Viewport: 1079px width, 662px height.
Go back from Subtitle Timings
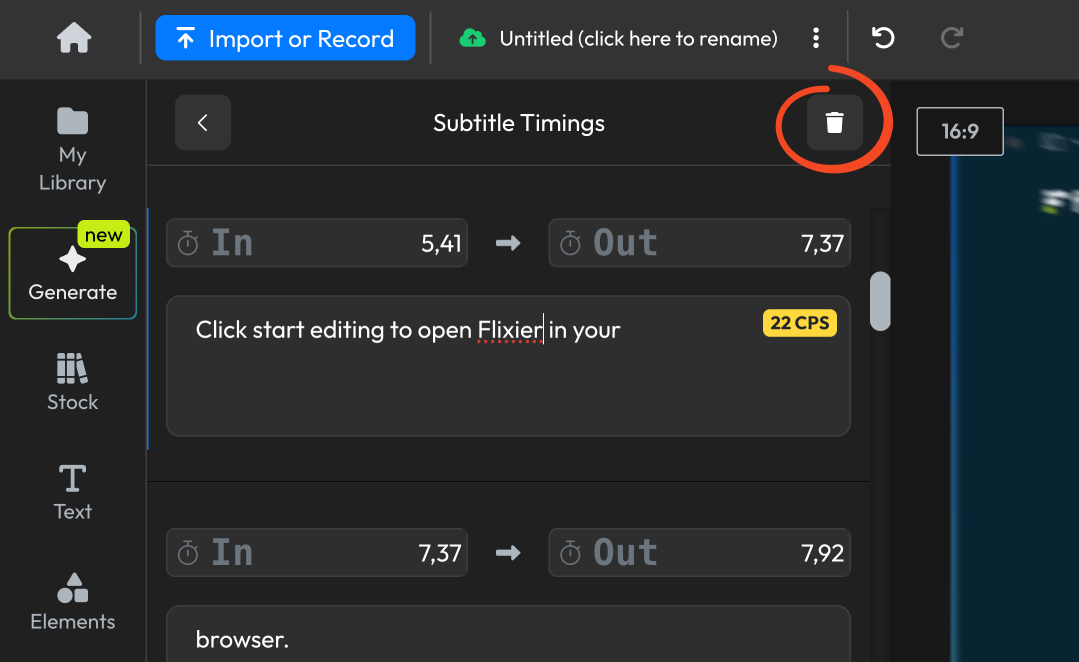click(203, 123)
